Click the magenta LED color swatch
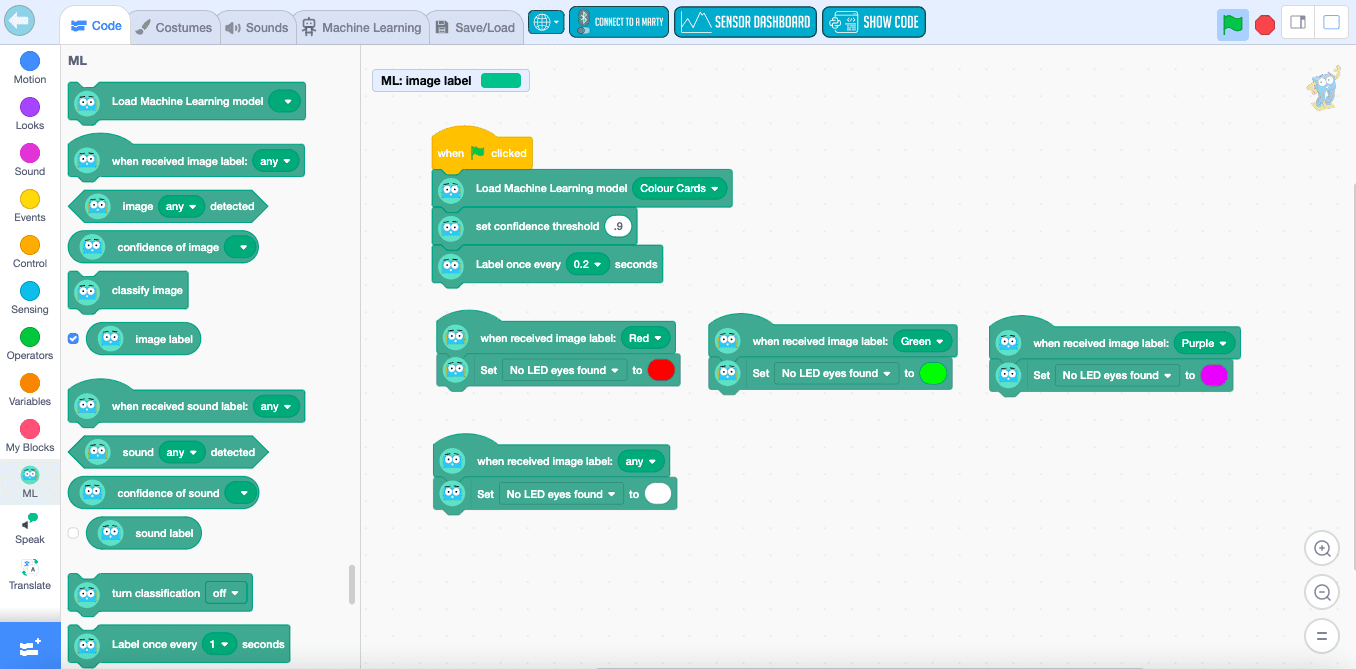 [x=1214, y=375]
